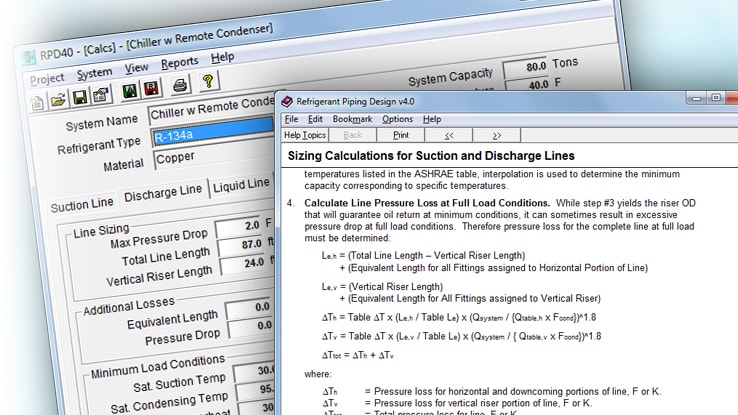Click the New project icon in RPD40 toolbar
The width and height of the screenshot is (738, 415).
tap(37, 103)
